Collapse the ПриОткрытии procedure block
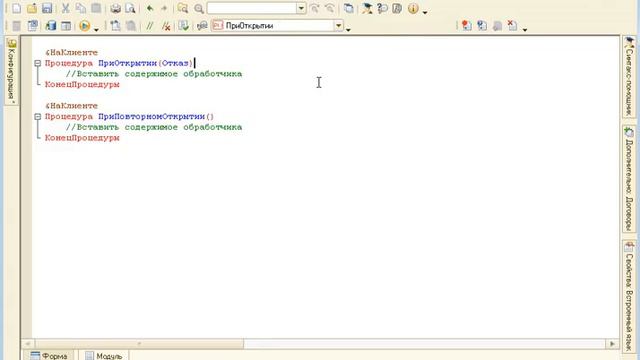 [38, 63]
